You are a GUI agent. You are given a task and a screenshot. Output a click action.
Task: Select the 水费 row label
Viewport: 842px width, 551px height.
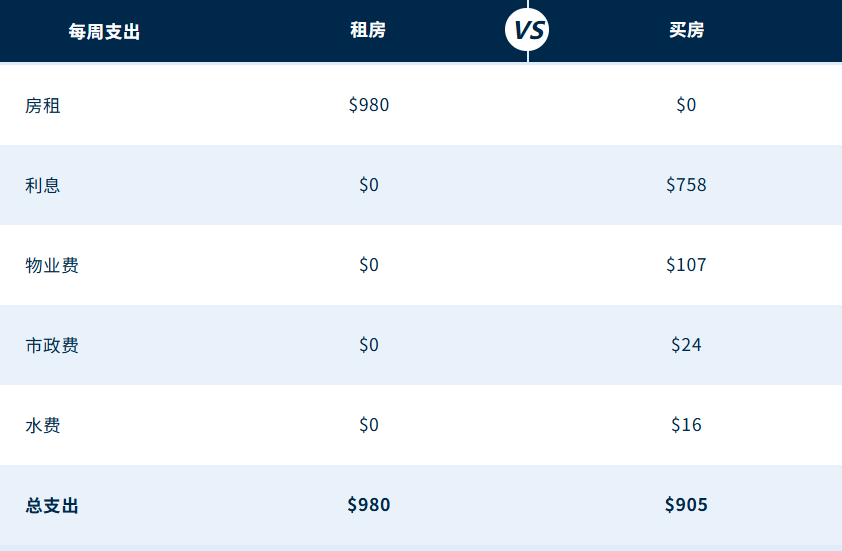pos(43,425)
